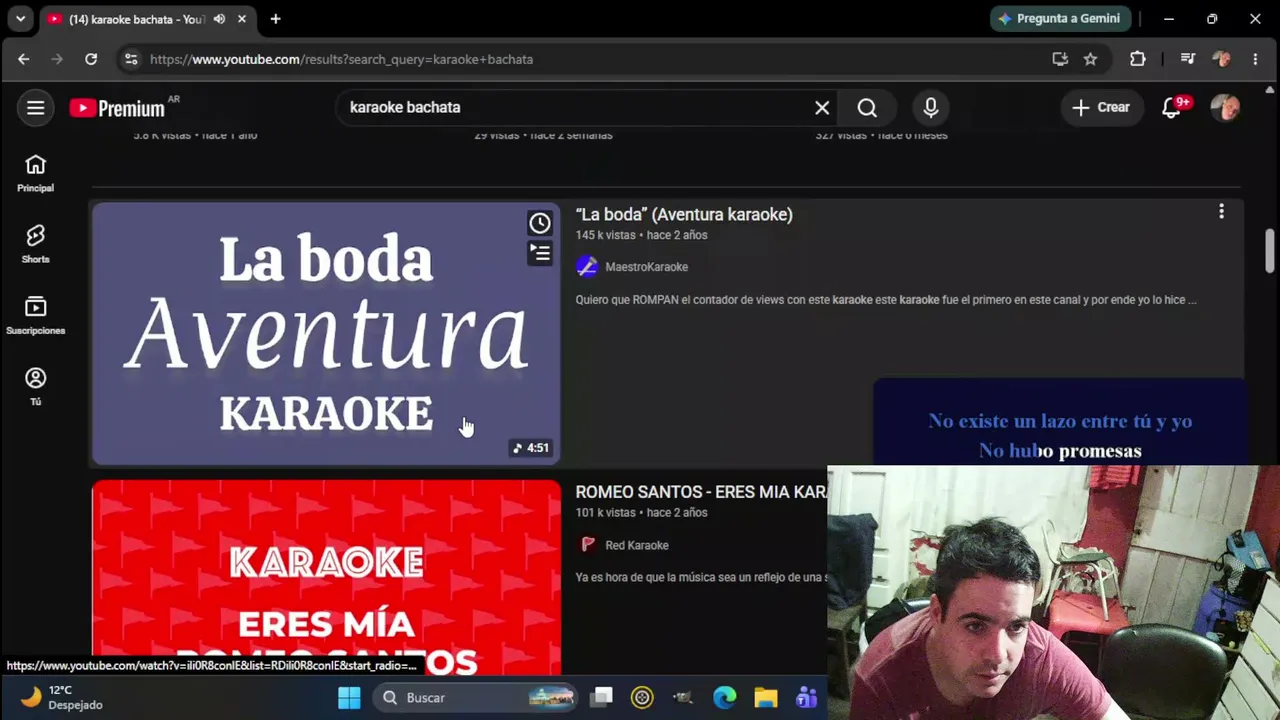Open the YouTube account avatar menu
The height and width of the screenshot is (720, 1280).
coord(1225,108)
